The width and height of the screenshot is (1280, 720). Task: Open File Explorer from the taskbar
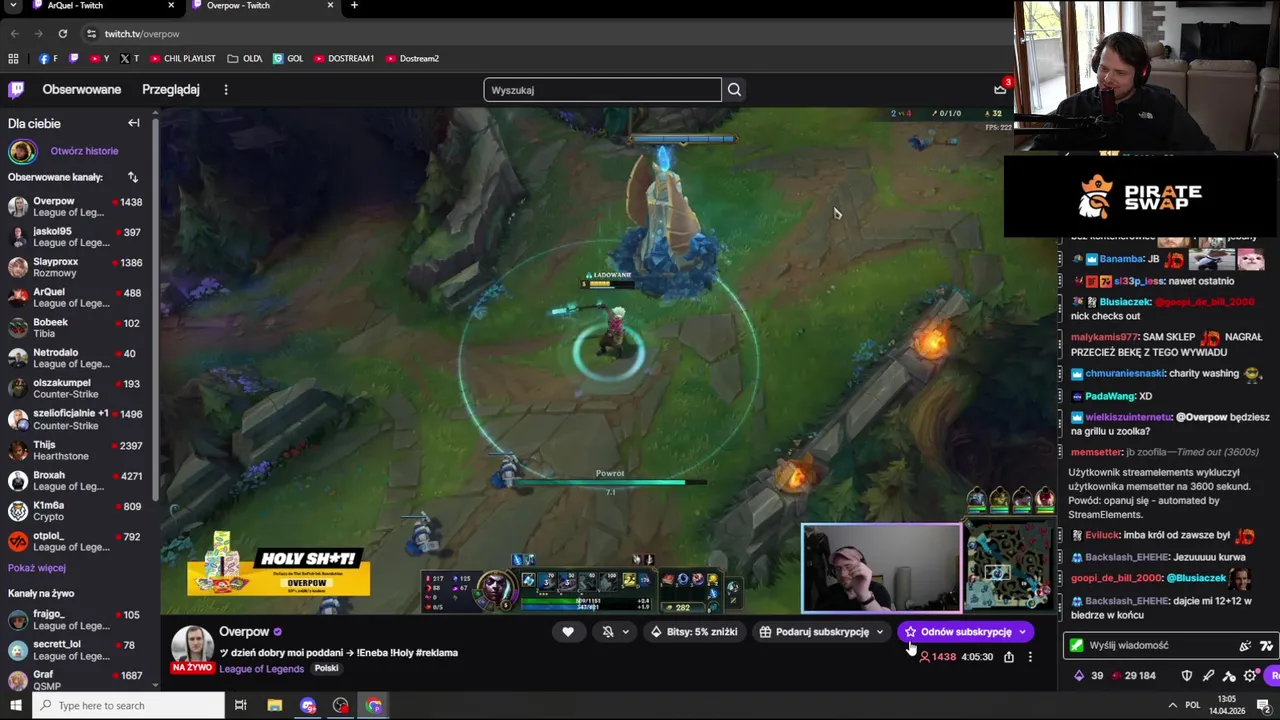(x=274, y=705)
